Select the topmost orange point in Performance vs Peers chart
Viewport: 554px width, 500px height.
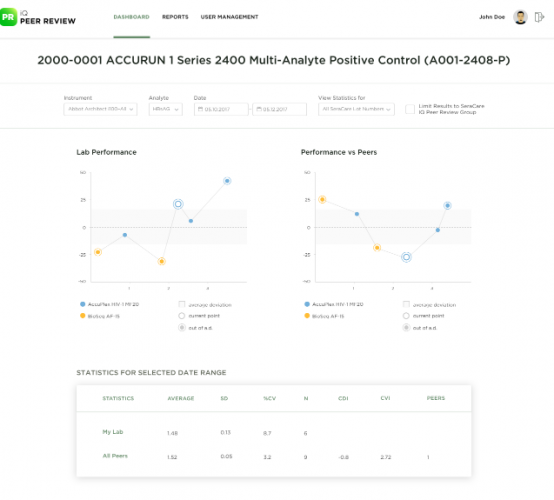click(322, 200)
